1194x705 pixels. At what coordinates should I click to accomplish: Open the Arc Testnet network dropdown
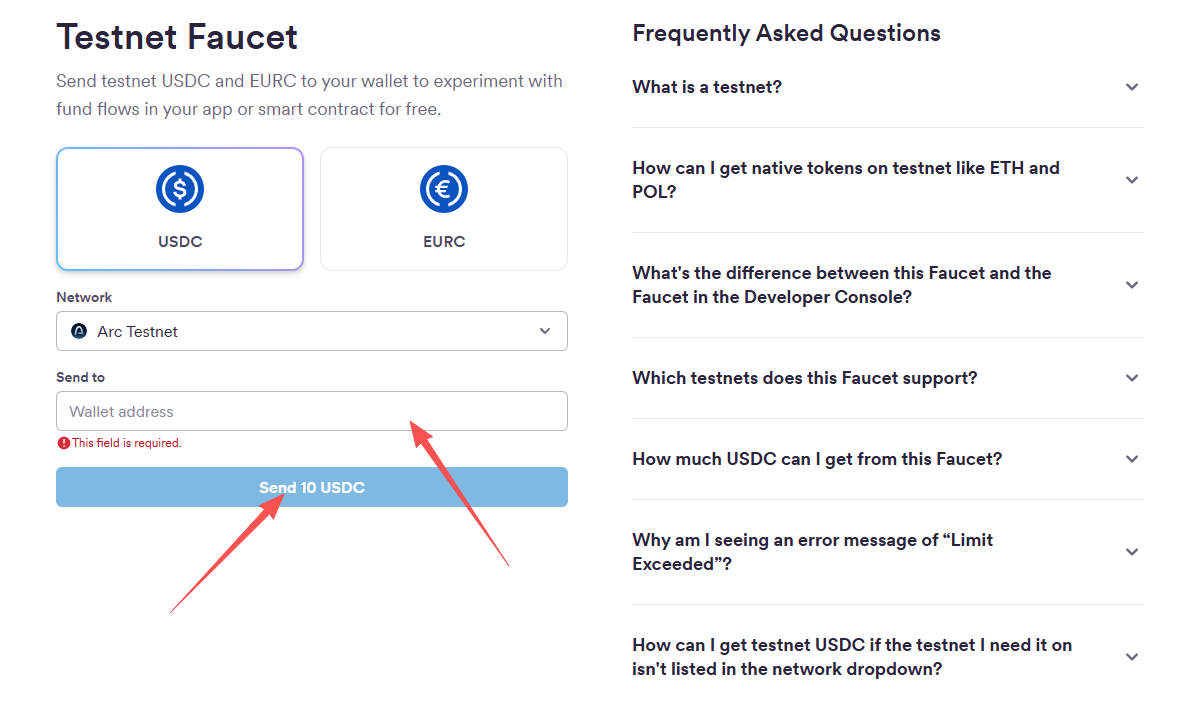[x=311, y=331]
